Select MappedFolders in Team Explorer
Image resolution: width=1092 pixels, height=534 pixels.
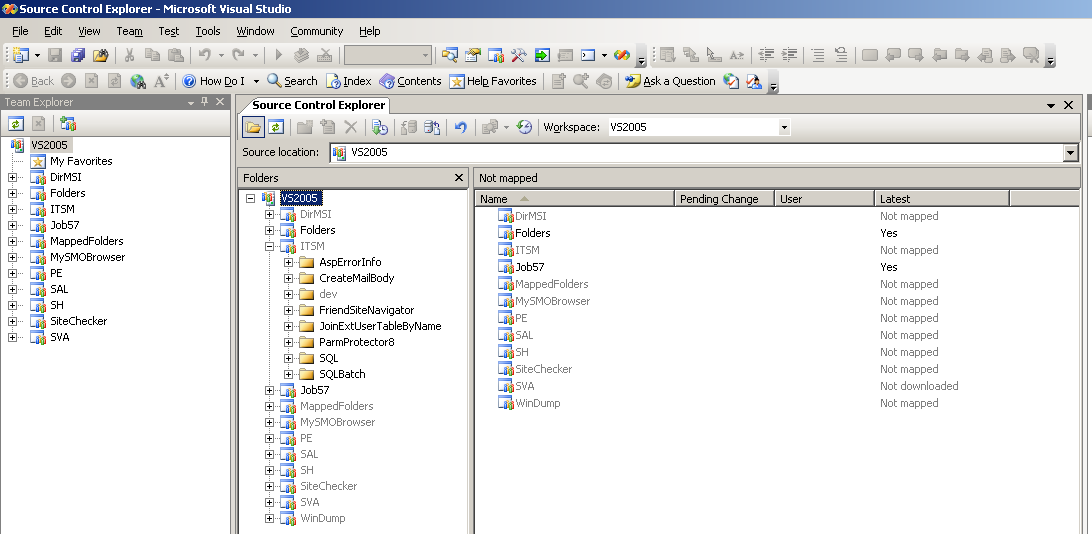click(x=86, y=242)
